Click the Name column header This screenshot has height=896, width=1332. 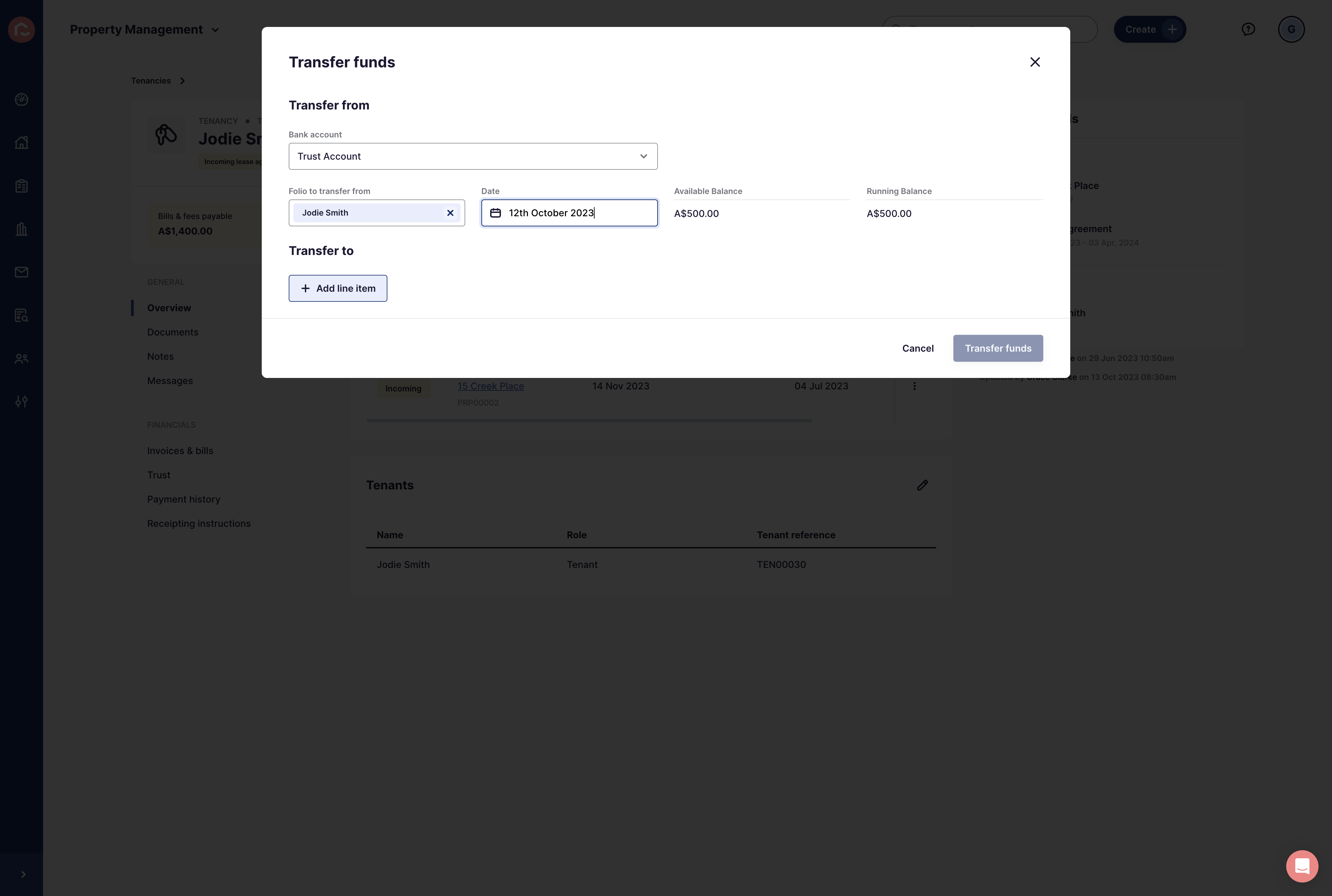pos(390,535)
